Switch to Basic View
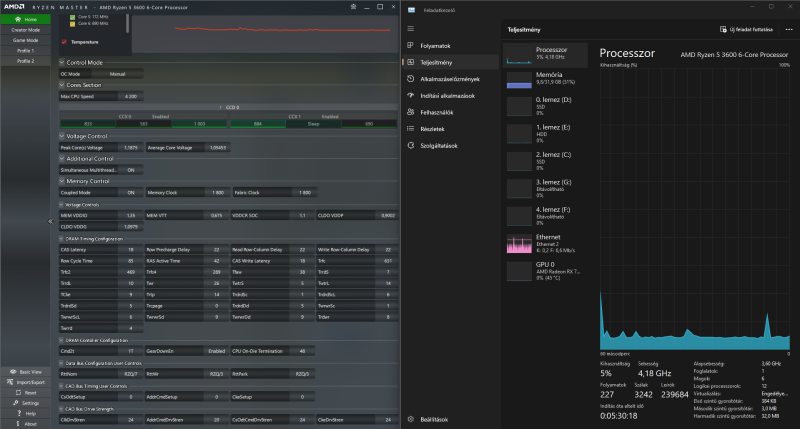 [x=25, y=370]
